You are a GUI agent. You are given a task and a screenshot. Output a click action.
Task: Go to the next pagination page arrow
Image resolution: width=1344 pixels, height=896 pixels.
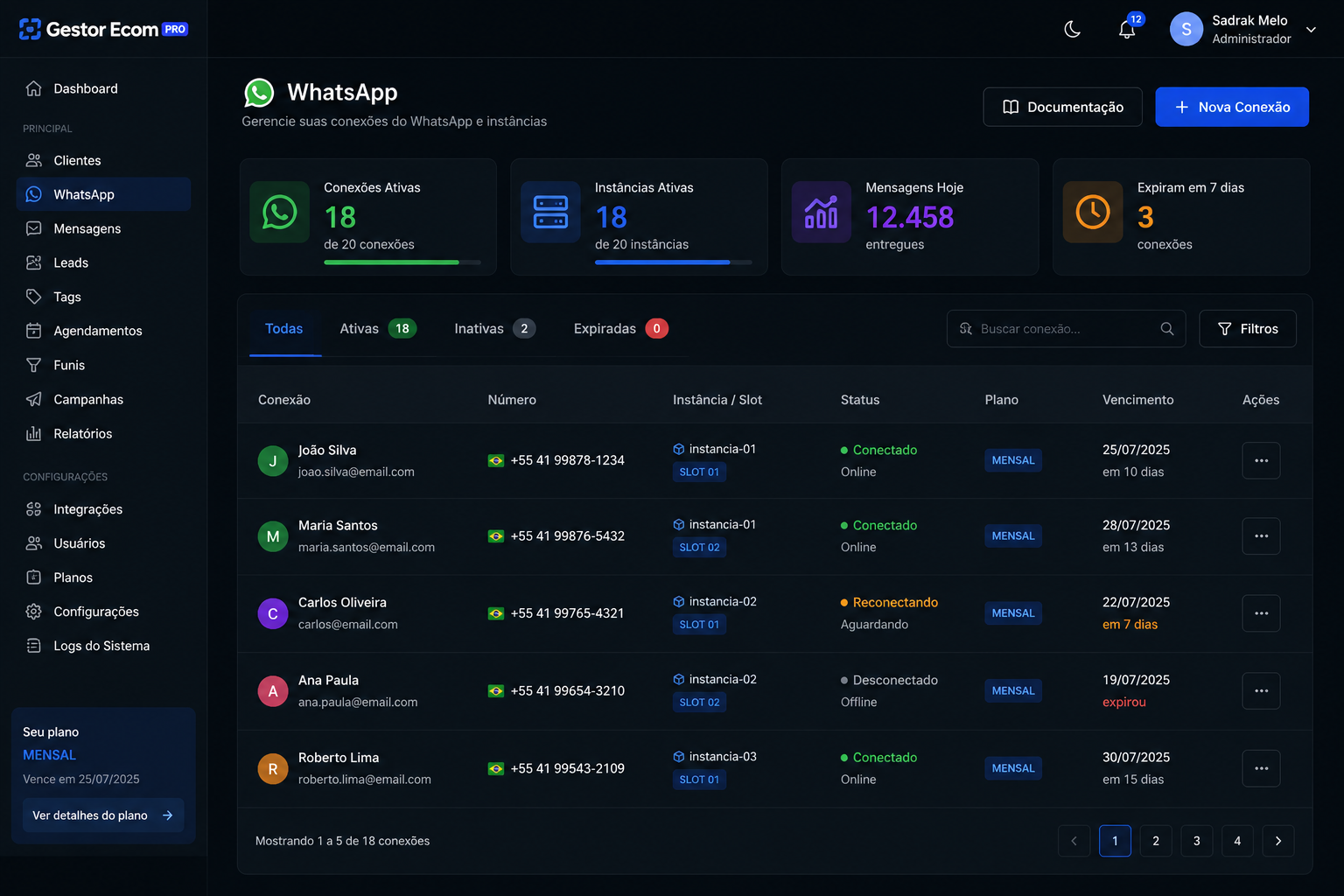pos(1277,841)
